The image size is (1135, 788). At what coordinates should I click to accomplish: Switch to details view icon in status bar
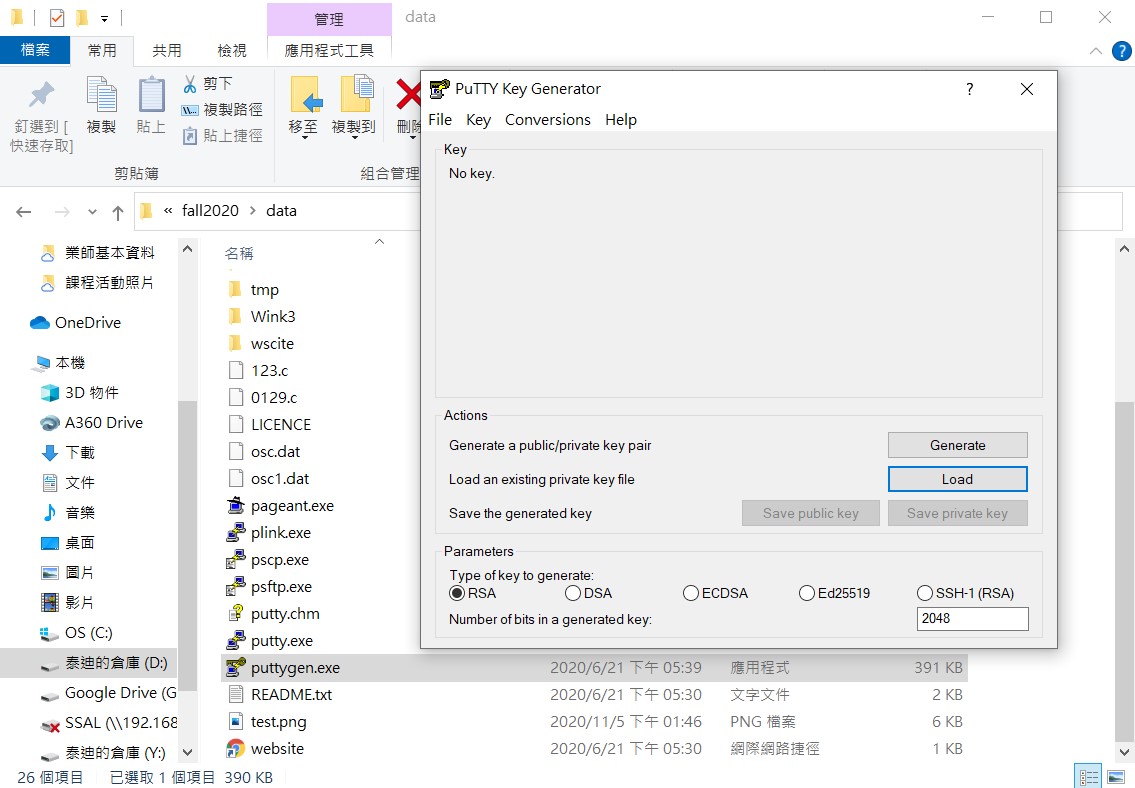(x=1088, y=778)
